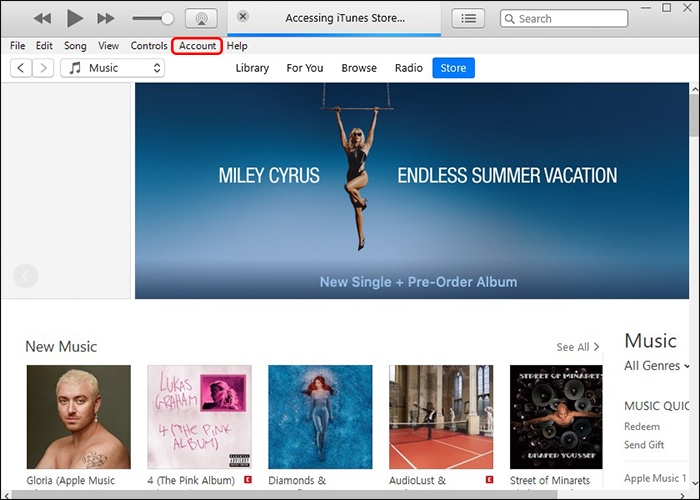Open the Music media type dropdown
Image resolution: width=700 pixels, height=500 pixels.
[112, 68]
